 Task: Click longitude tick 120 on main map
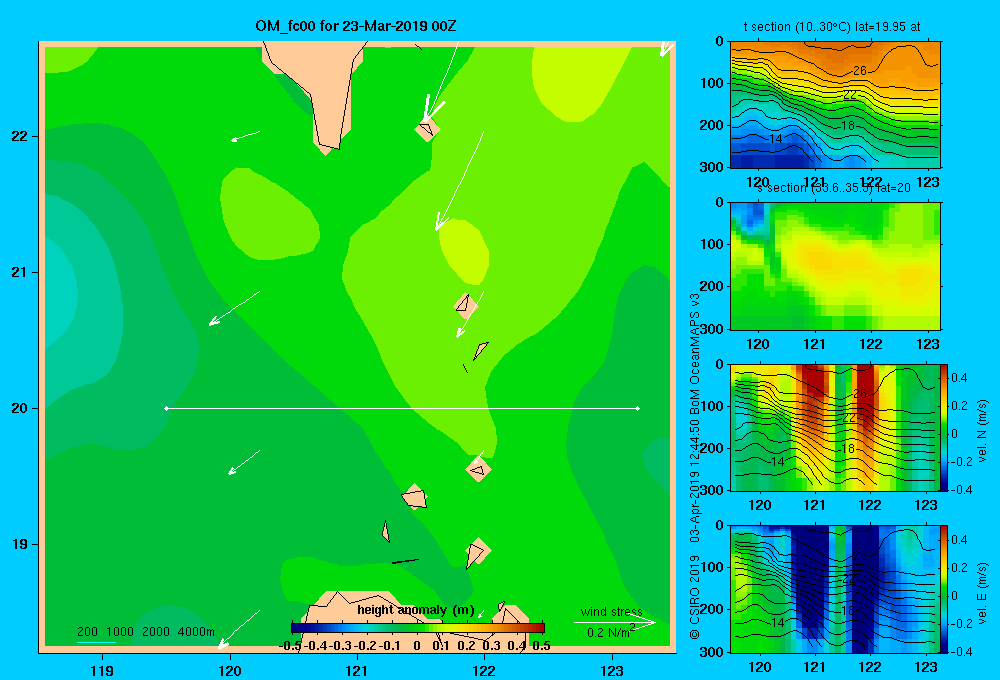(x=230, y=670)
